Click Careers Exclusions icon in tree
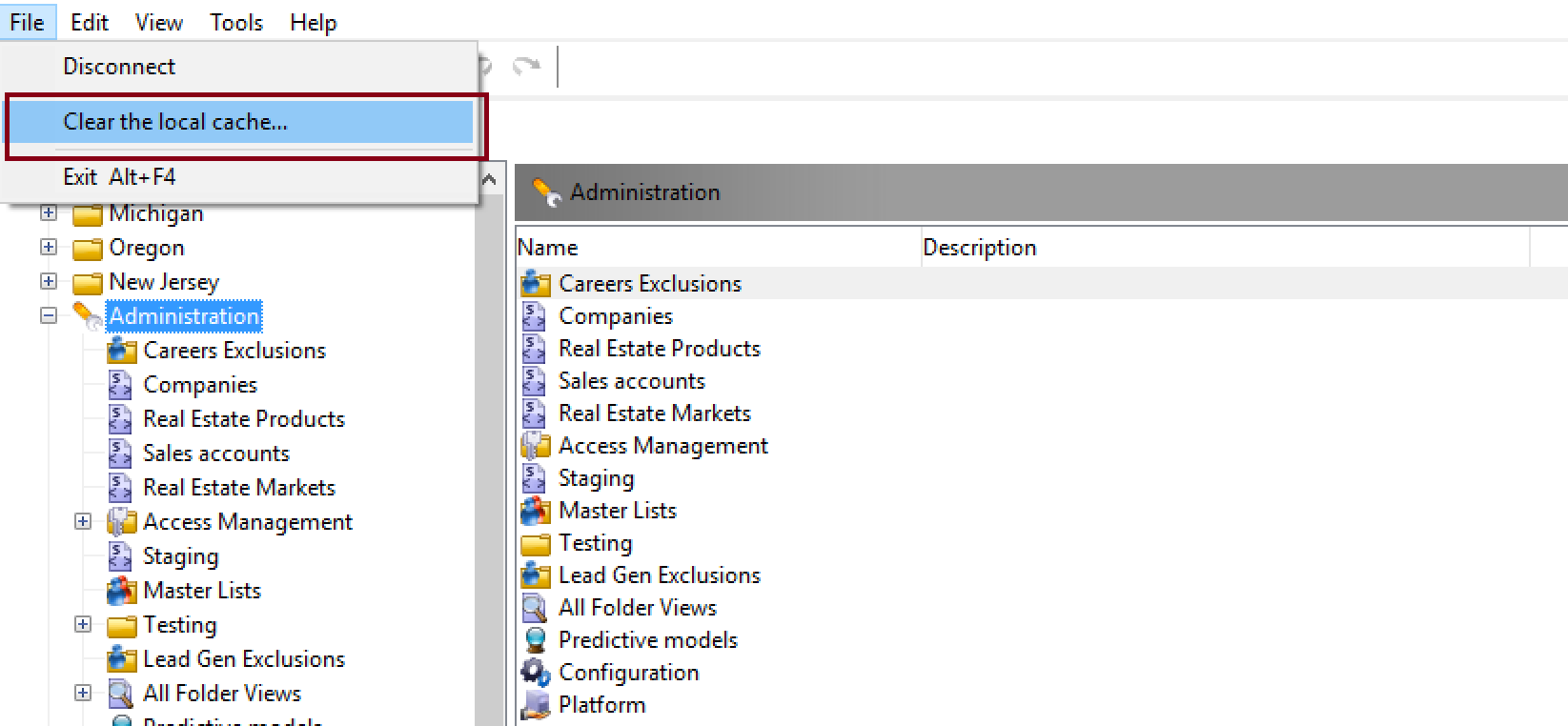This screenshot has height=726, width=1568. tap(122, 351)
